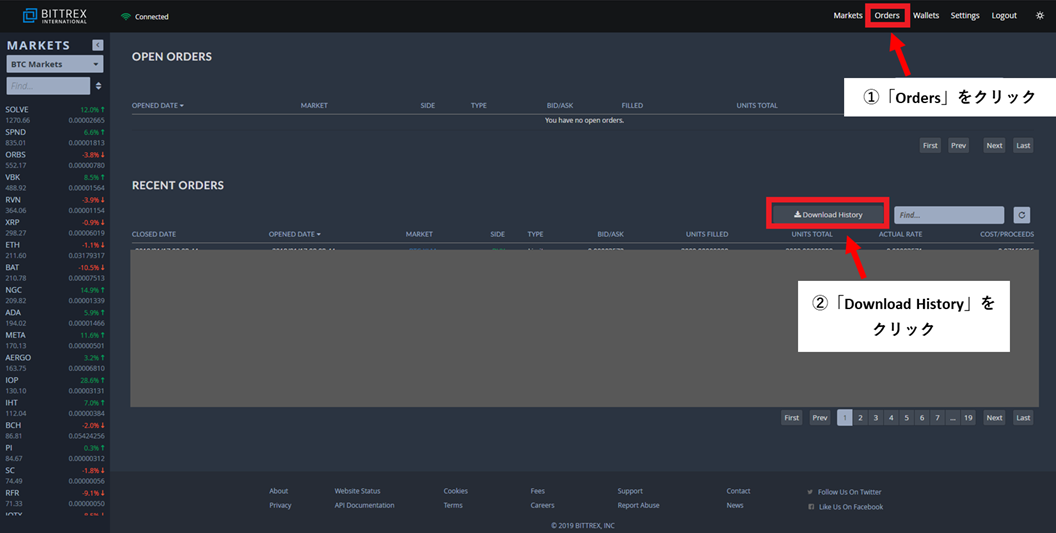
Task: Click First in the recent orders pager
Action: click(791, 418)
